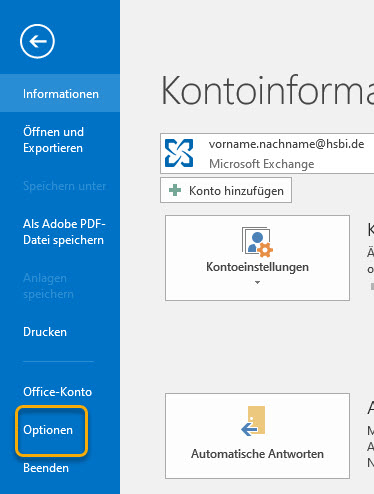Expand the Kontoeinstellungen dropdown arrow
The width and height of the screenshot is (374, 494).
click(x=257, y=282)
